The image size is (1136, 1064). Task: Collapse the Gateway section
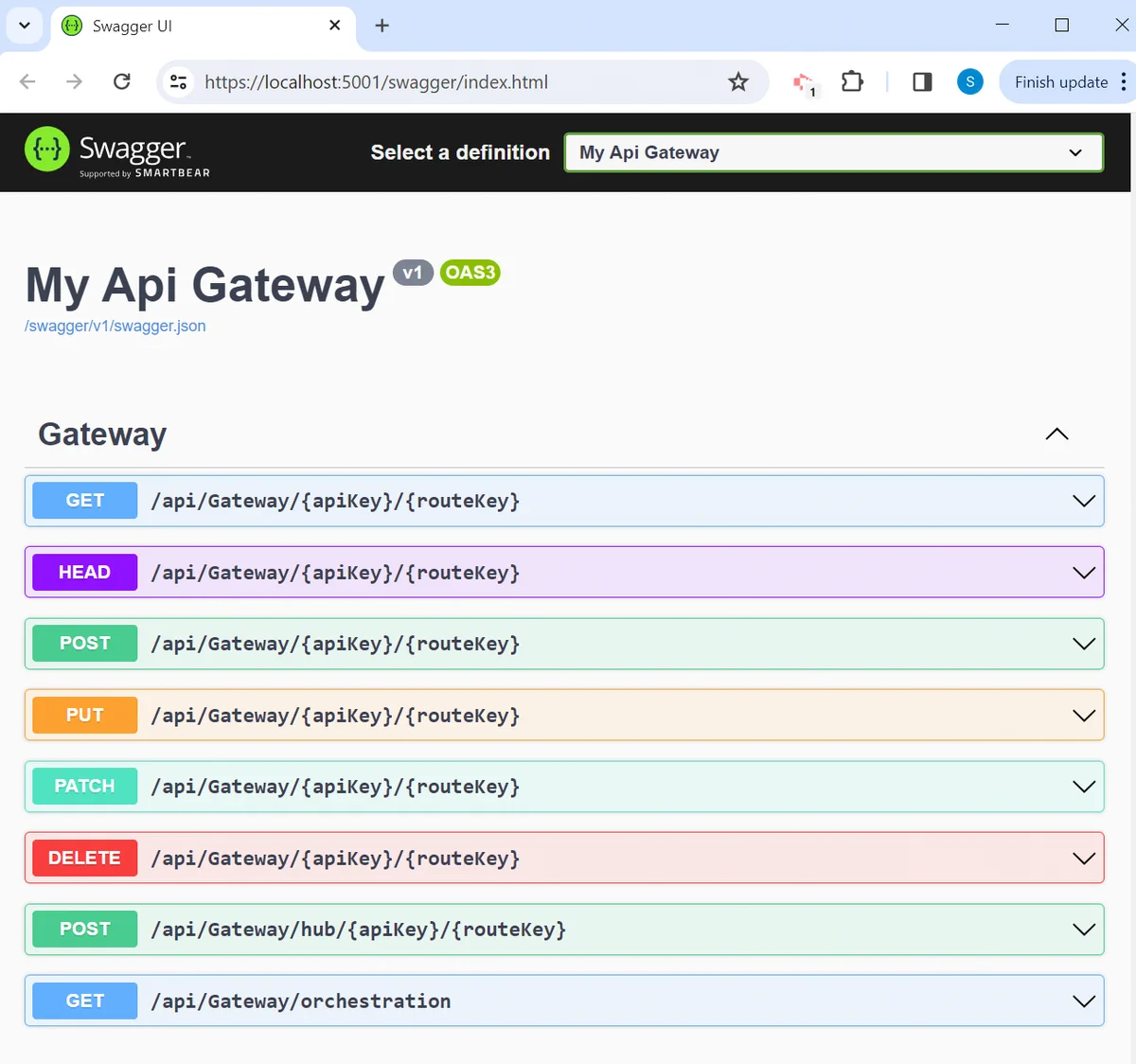1056,434
